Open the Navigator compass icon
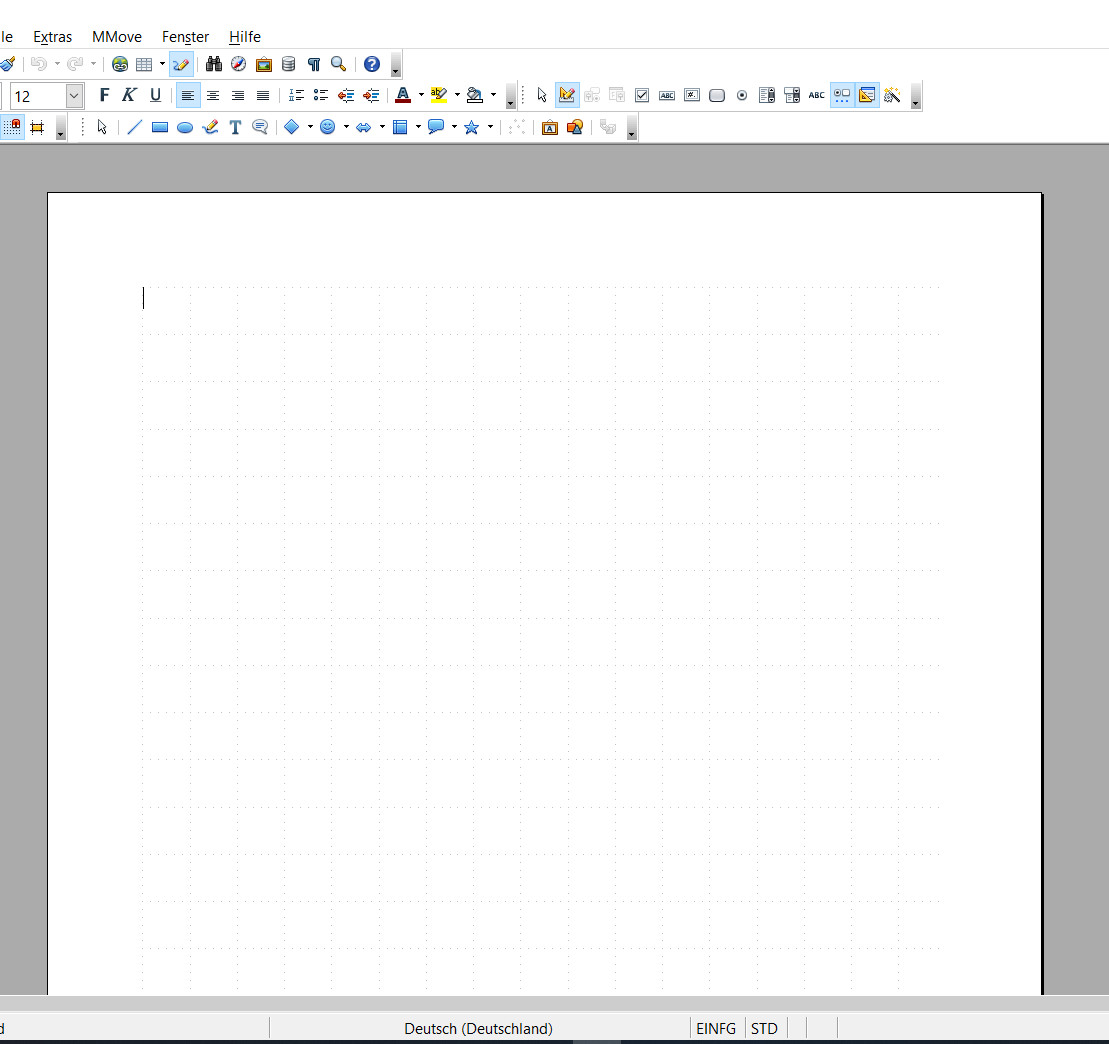Image resolution: width=1109 pixels, height=1044 pixels. click(x=239, y=64)
